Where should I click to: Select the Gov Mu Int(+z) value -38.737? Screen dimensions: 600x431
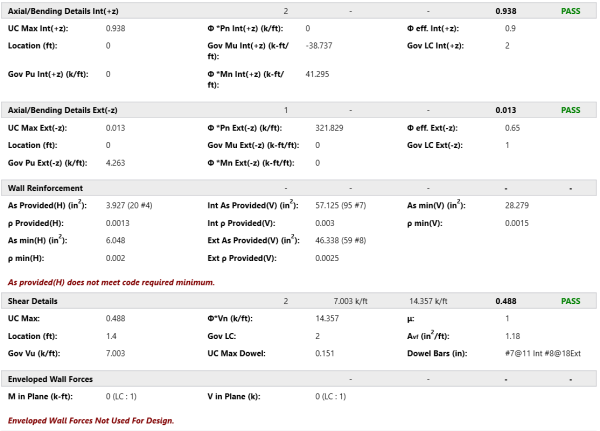click(319, 46)
